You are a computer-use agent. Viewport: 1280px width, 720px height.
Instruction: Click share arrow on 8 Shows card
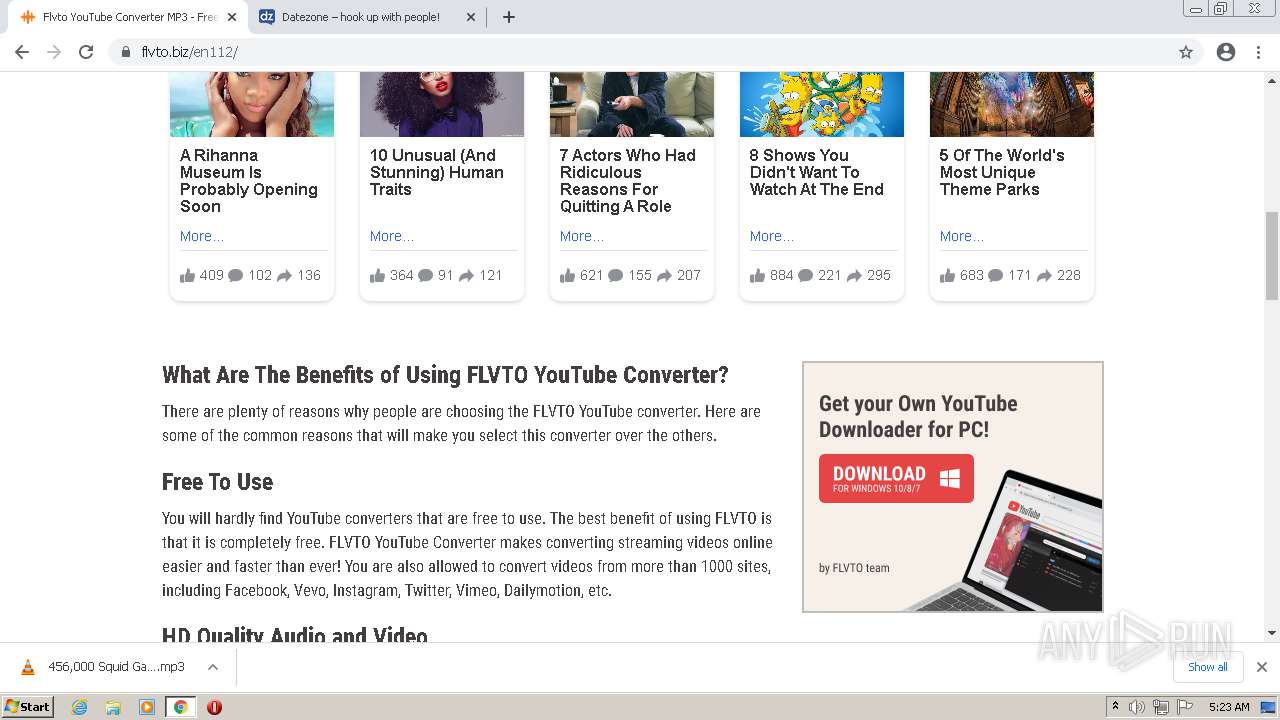pos(855,275)
